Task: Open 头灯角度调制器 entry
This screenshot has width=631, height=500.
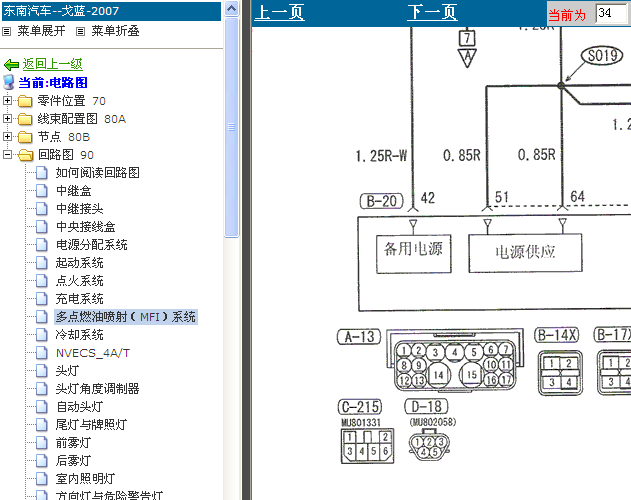Action: (x=98, y=389)
